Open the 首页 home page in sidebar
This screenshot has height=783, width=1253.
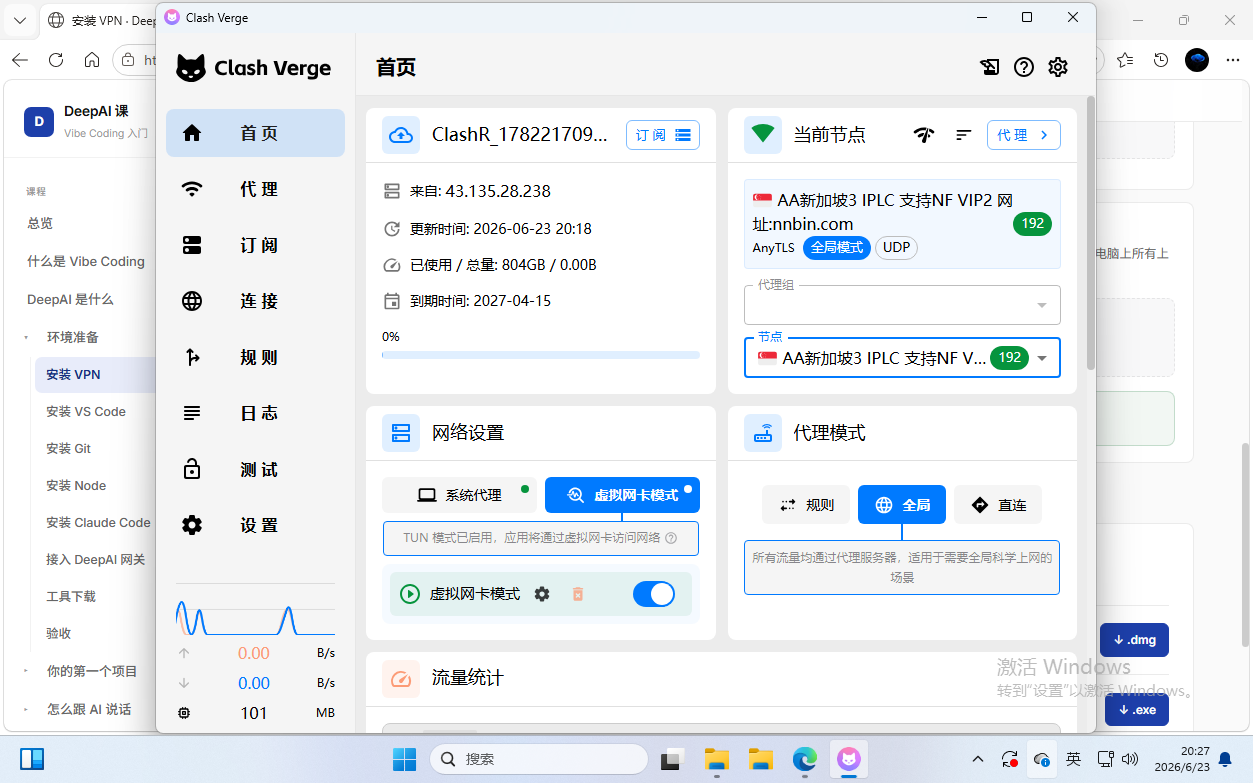click(255, 133)
